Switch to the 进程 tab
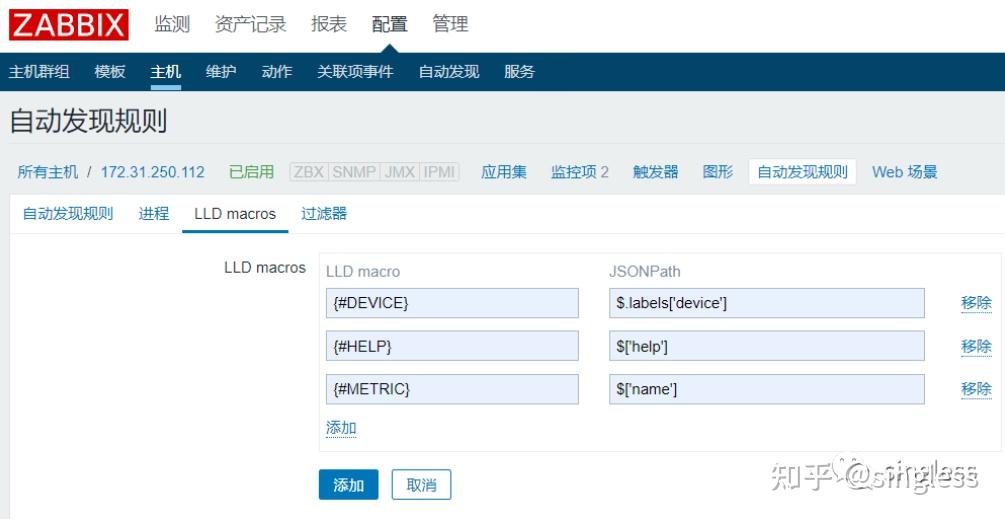 153,214
